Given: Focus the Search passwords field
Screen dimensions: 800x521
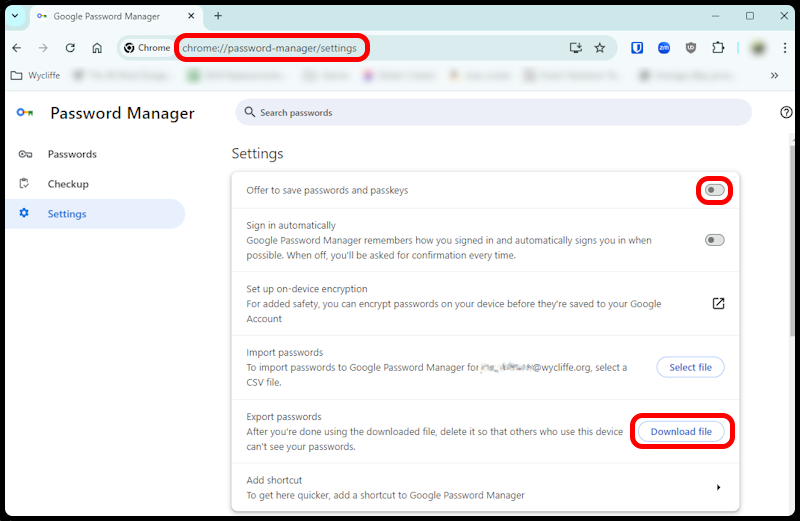Looking at the screenshot, I should 493,112.
